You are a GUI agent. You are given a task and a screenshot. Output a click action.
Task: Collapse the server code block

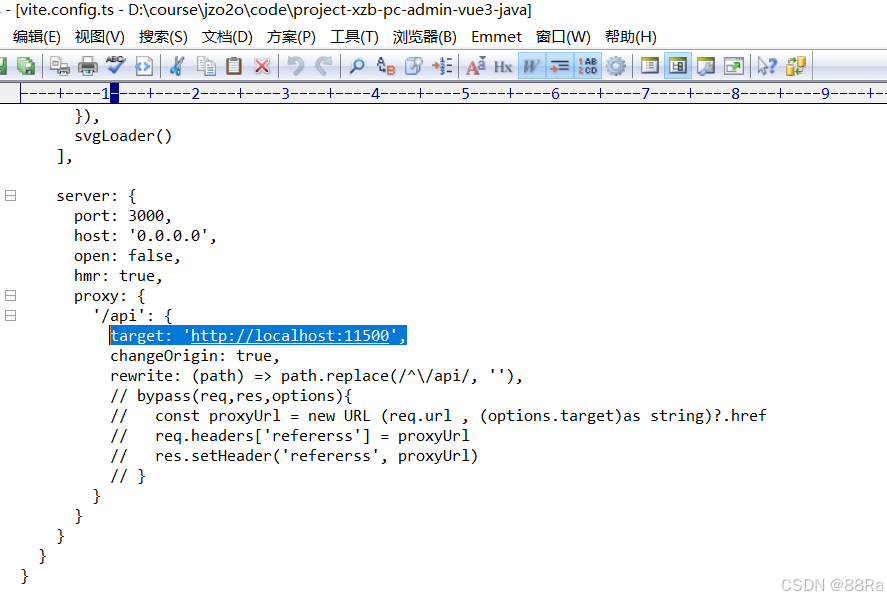pos(10,195)
